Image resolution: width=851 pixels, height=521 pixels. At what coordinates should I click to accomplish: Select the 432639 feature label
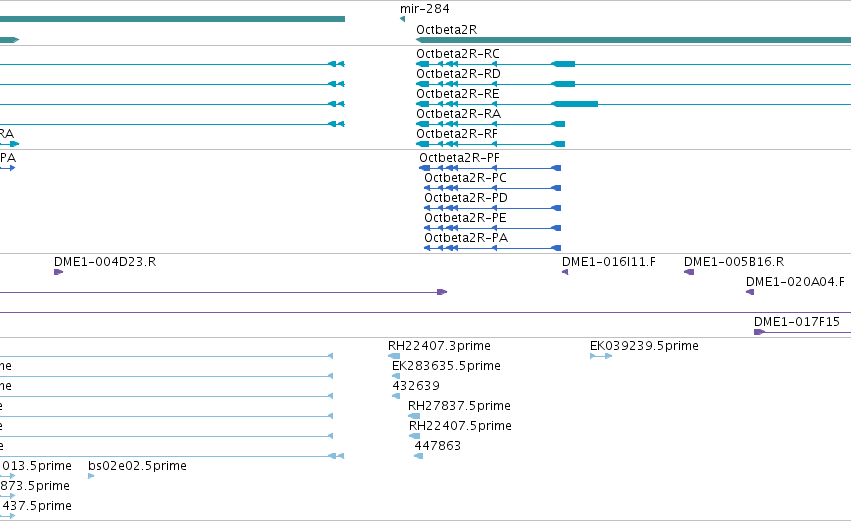coord(416,386)
